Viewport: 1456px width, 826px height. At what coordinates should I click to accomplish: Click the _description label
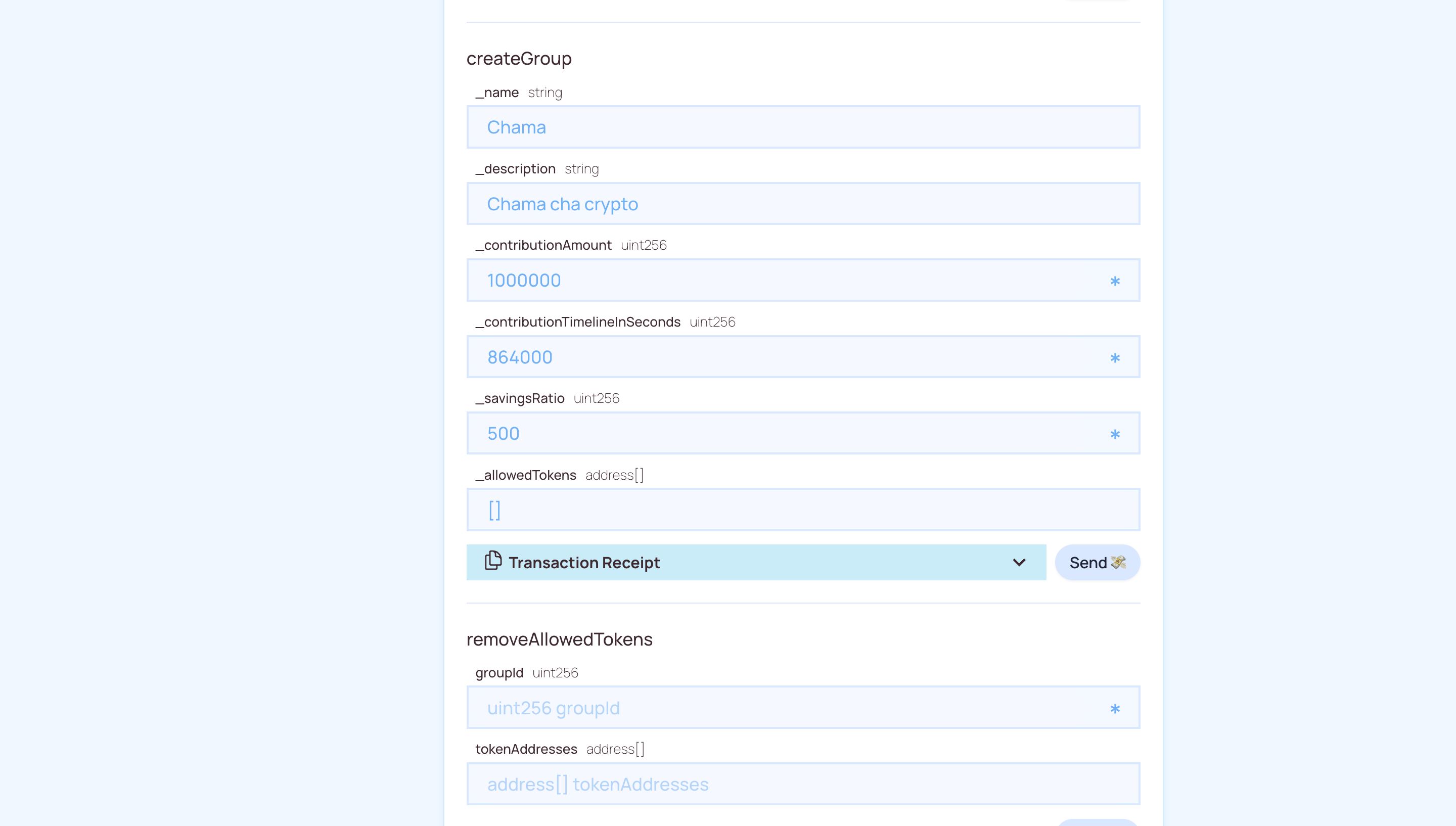click(516, 169)
